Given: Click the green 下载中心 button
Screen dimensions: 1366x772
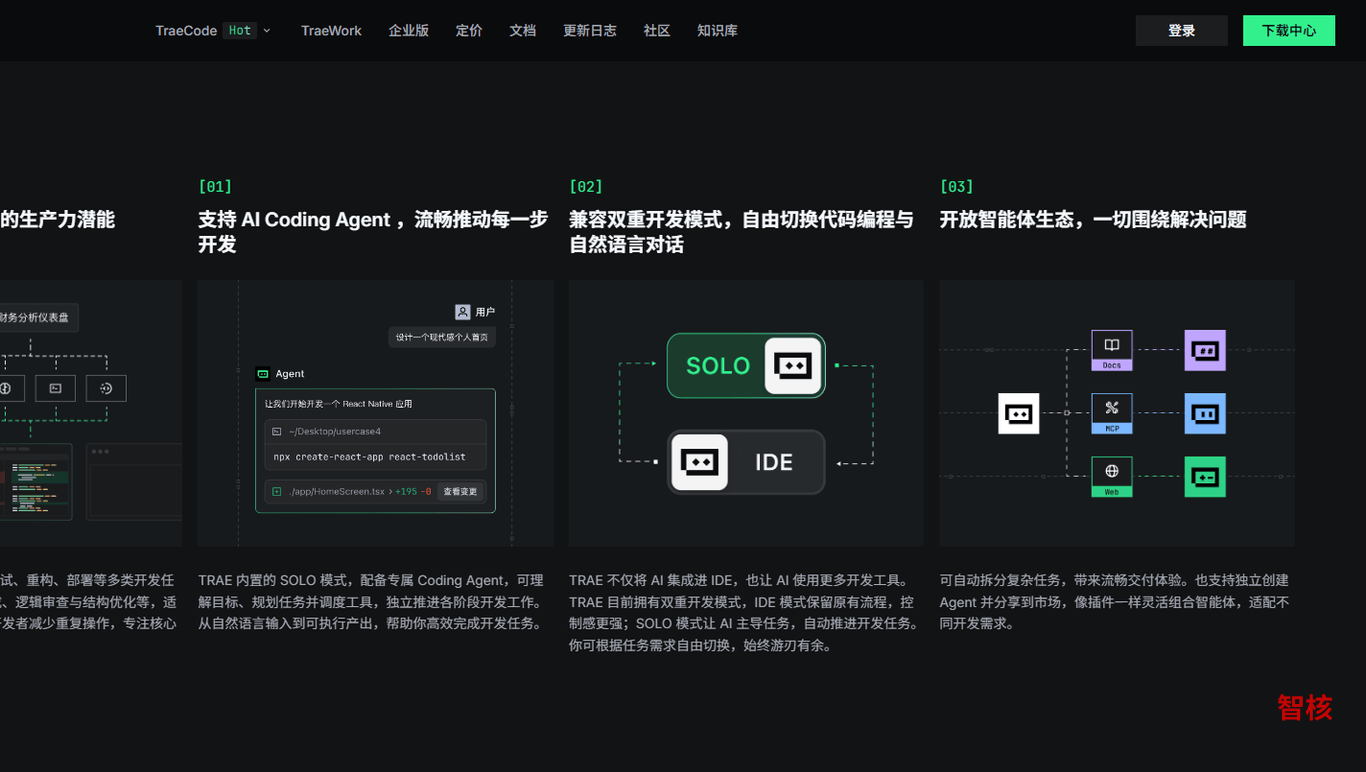Looking at the screenshot, I should 1289,30.
